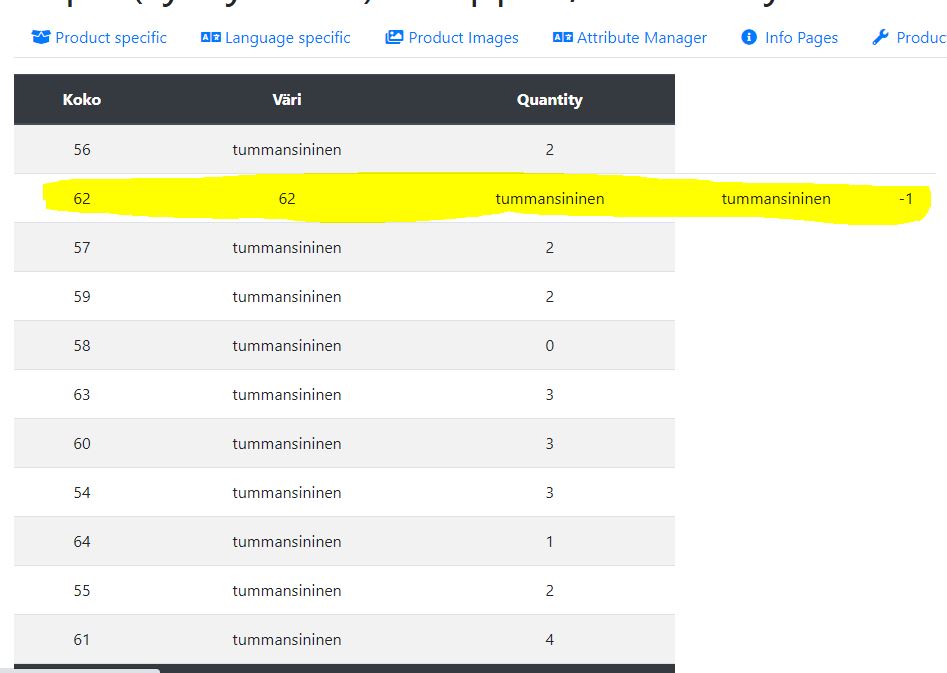Click tummansininen in the size 61 row

(x=287, y=639)
